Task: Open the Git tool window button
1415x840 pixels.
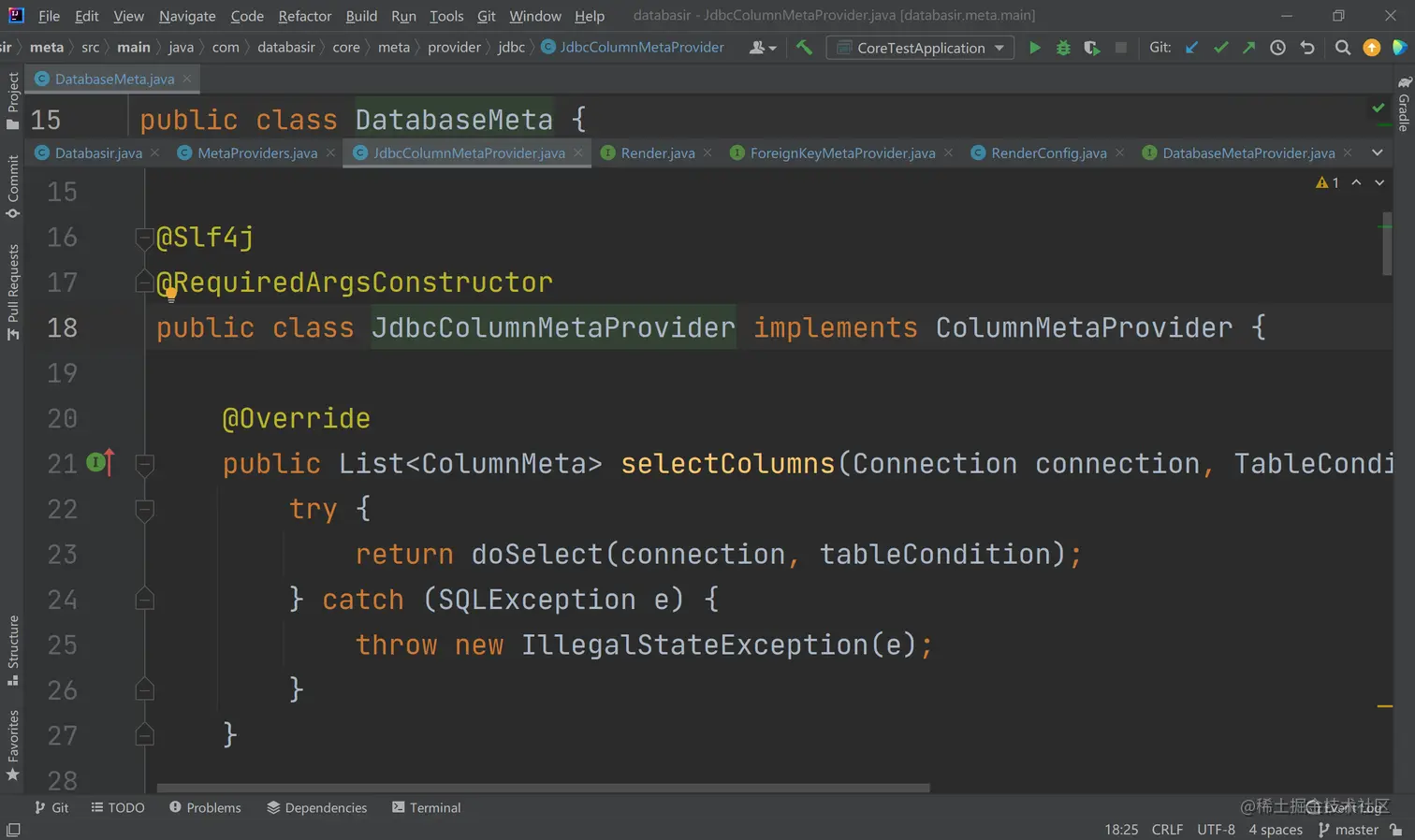Action: (51, 807)
